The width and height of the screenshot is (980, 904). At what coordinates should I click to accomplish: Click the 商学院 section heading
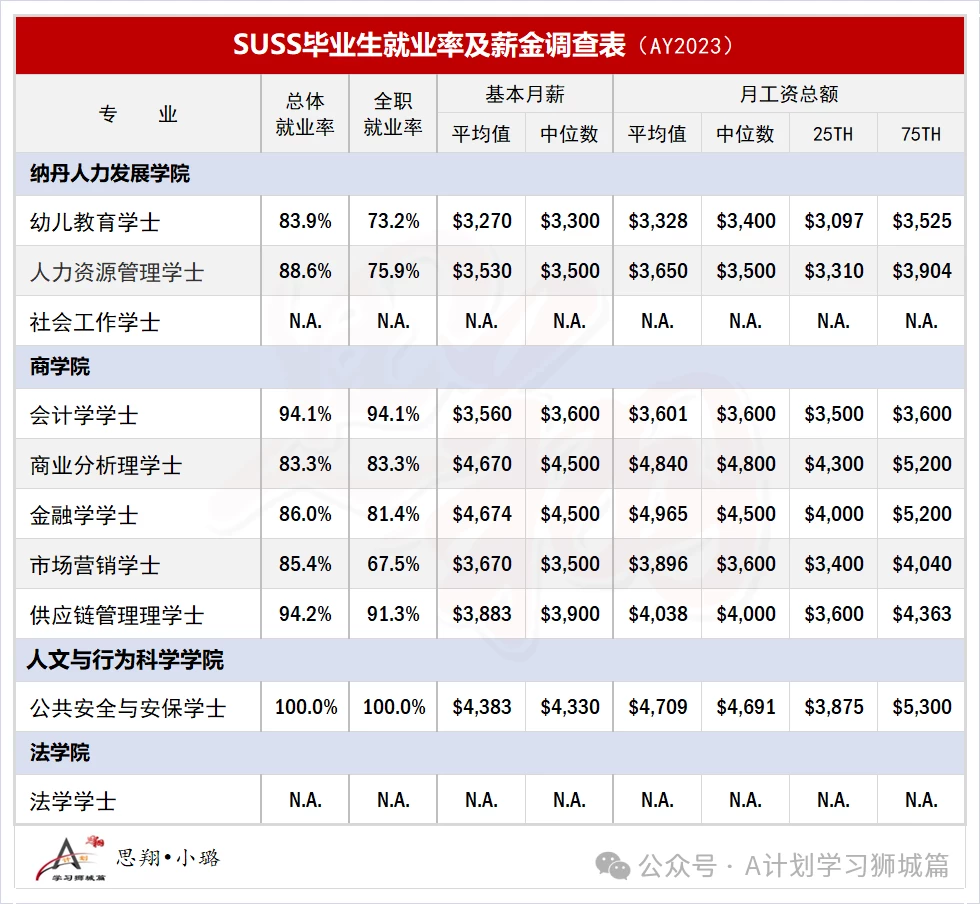[60, 366]
